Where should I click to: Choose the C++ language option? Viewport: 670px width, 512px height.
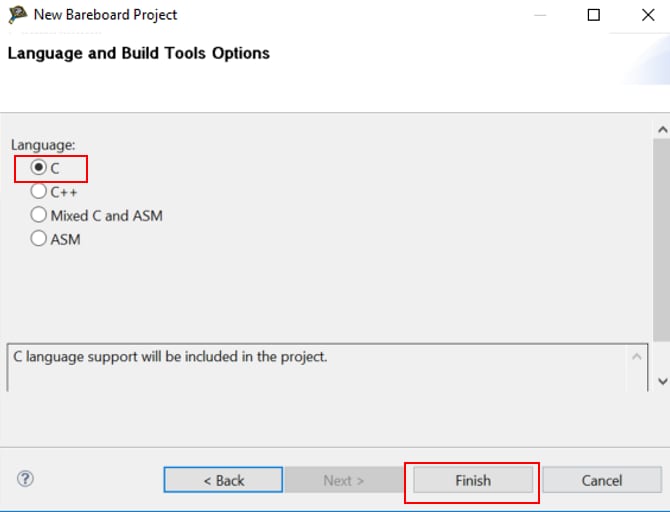tap(39, 191)
